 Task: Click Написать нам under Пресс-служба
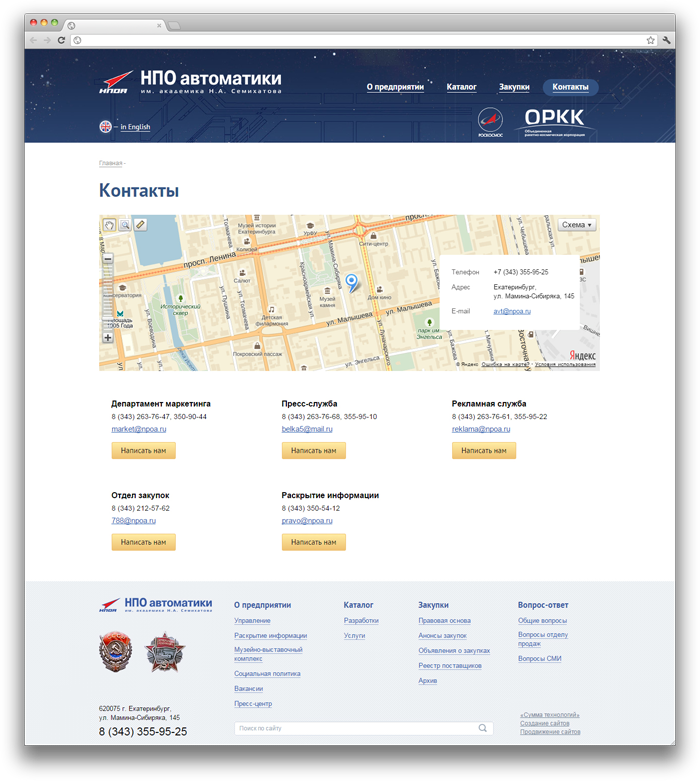[313, 450]
